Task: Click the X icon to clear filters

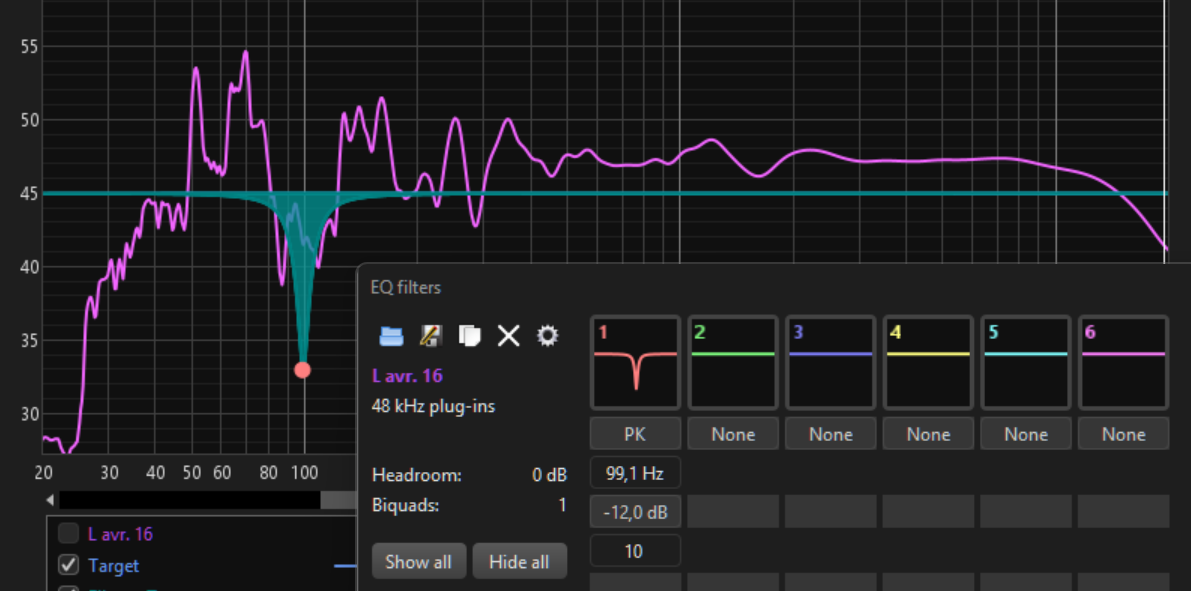Action: (508, 336)
